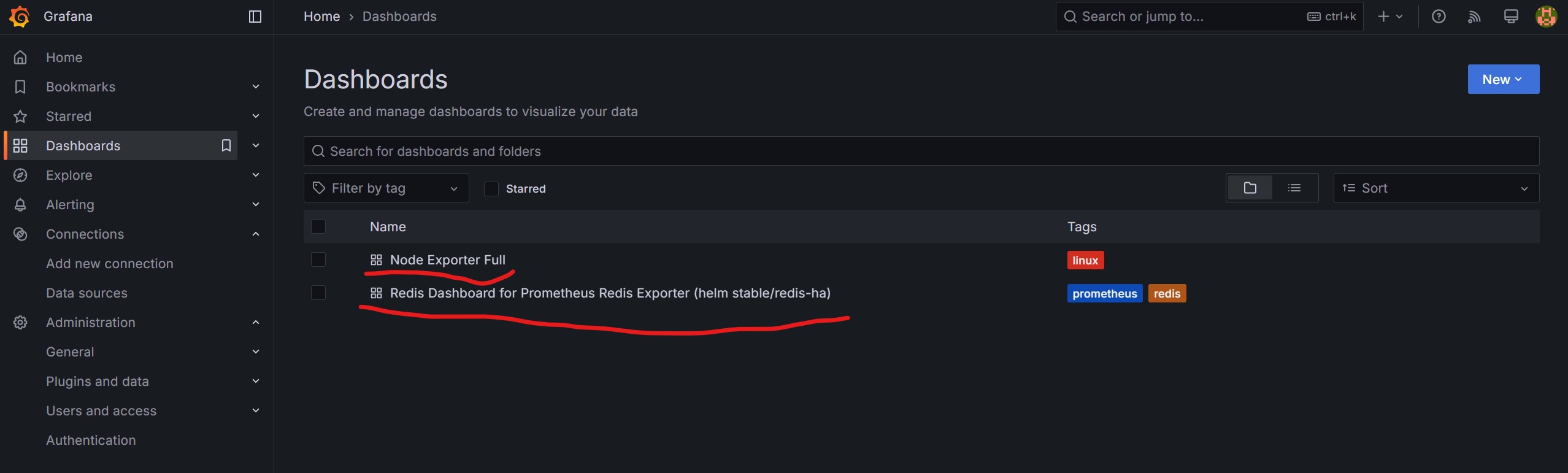The height and width of the screenshot is (473, 1568).
Task: Focus the dashboards and folders search field
Action: pos(920,151)
